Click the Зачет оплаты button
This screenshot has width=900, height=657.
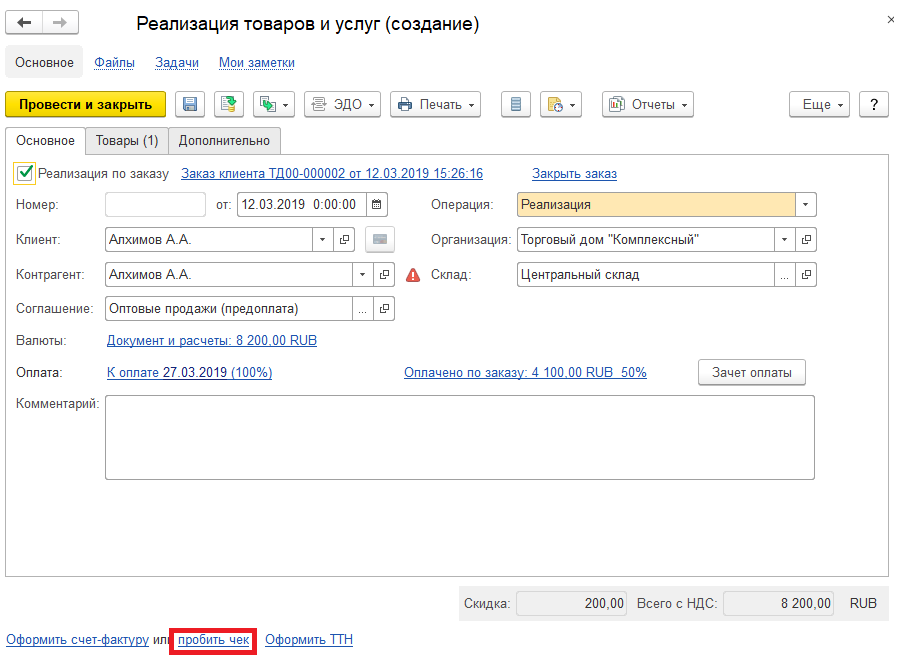click(x=751, y=372)
